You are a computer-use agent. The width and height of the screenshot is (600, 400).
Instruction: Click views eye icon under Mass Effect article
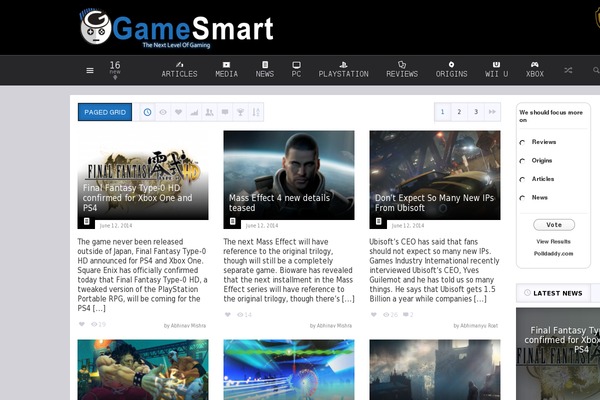click(x=240, y=315)
